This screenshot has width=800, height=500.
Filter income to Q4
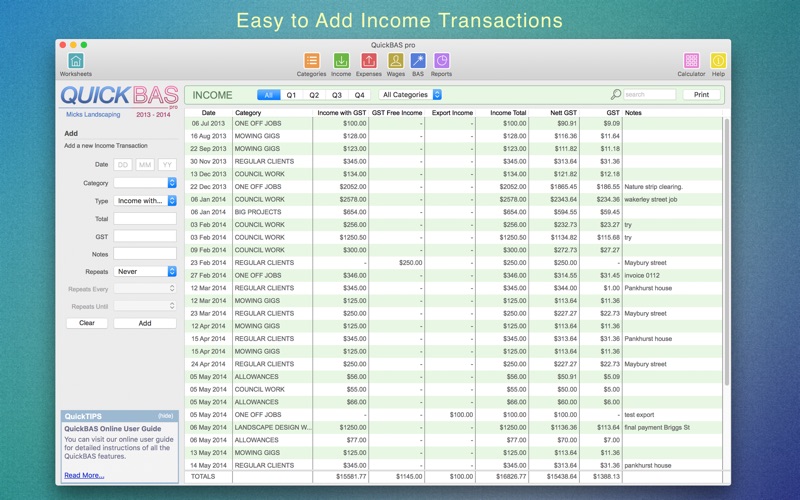coord(359,95)
